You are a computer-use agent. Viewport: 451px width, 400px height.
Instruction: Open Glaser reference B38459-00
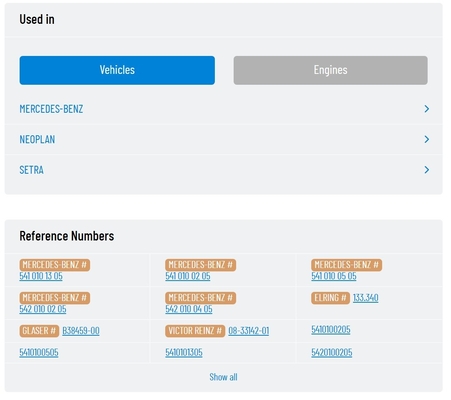[81, 331]
